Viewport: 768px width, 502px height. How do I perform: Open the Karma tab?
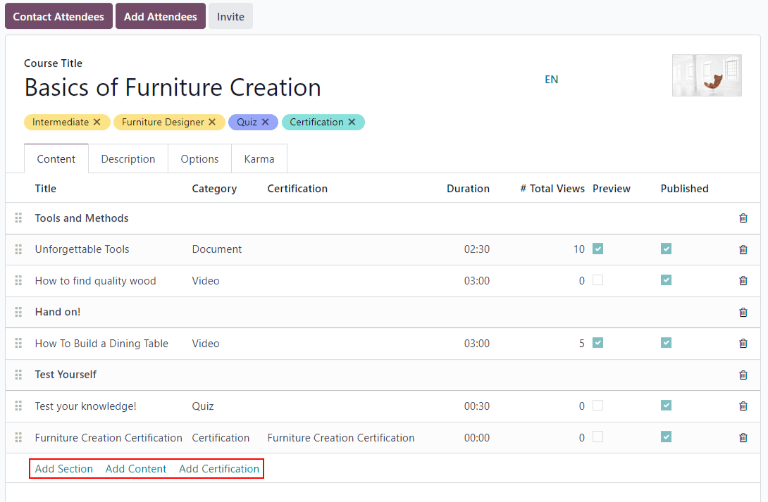coord(259,159)
